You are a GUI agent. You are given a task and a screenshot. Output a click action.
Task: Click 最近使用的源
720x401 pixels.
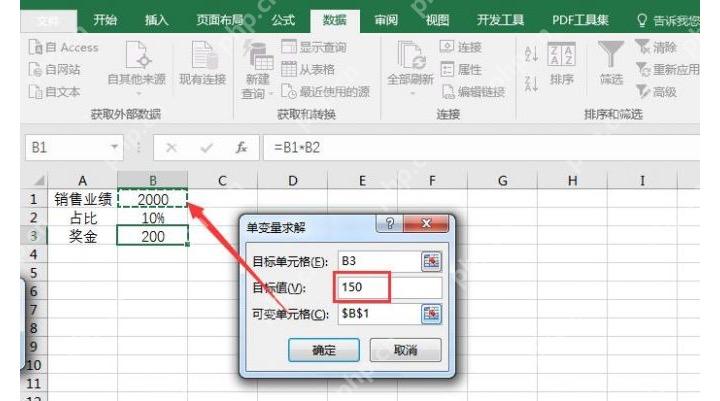(x=326, y=91)
